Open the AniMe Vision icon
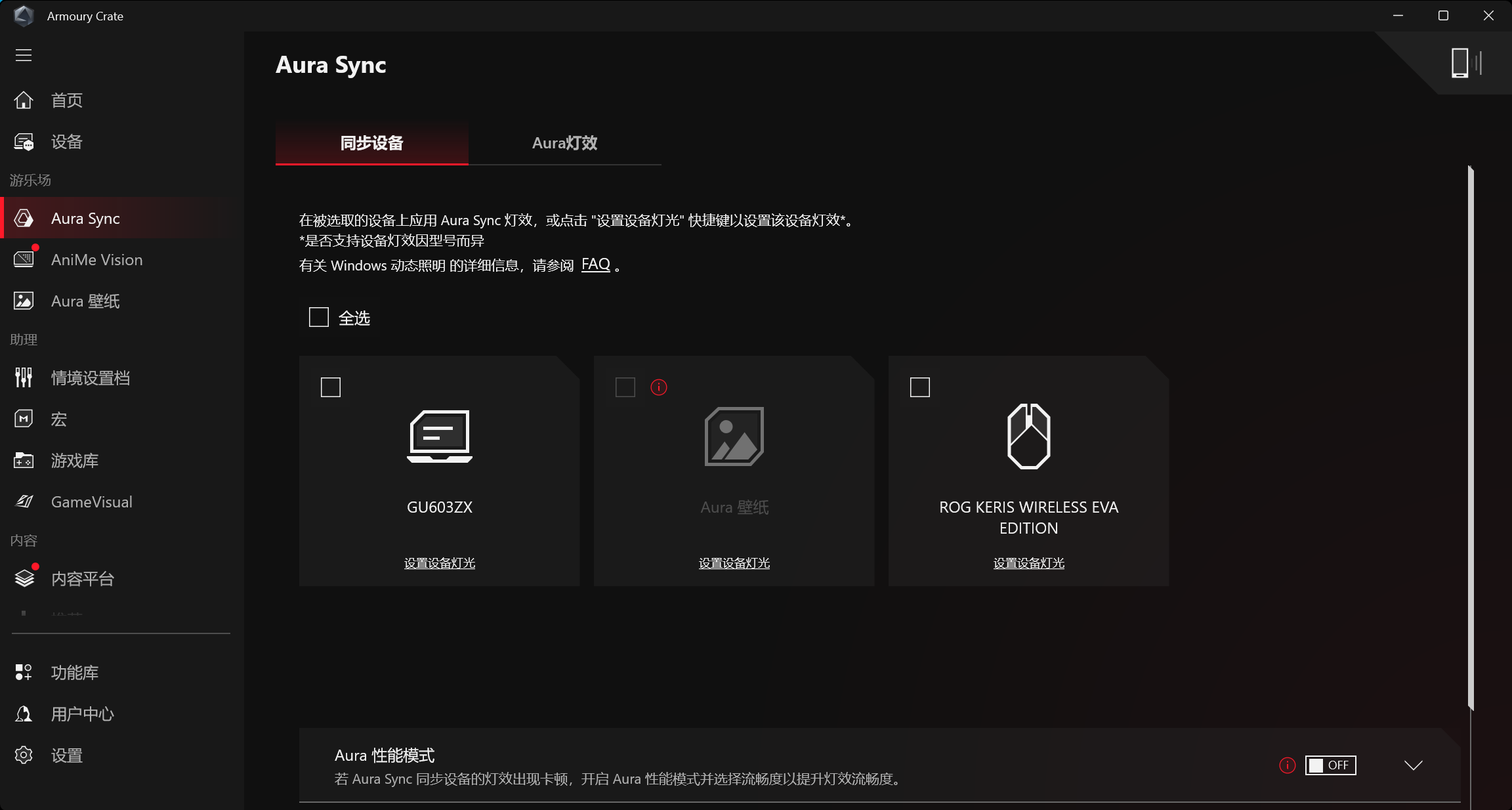This screenshot has width=1512, height=810. coord(24,259)
